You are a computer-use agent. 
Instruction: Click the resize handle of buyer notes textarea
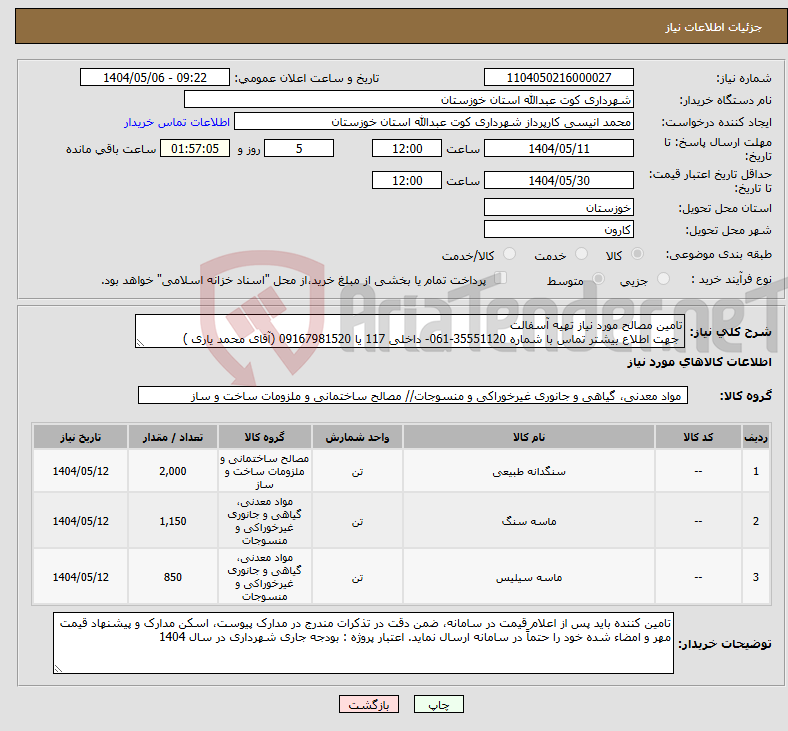[x=58, y=668]
